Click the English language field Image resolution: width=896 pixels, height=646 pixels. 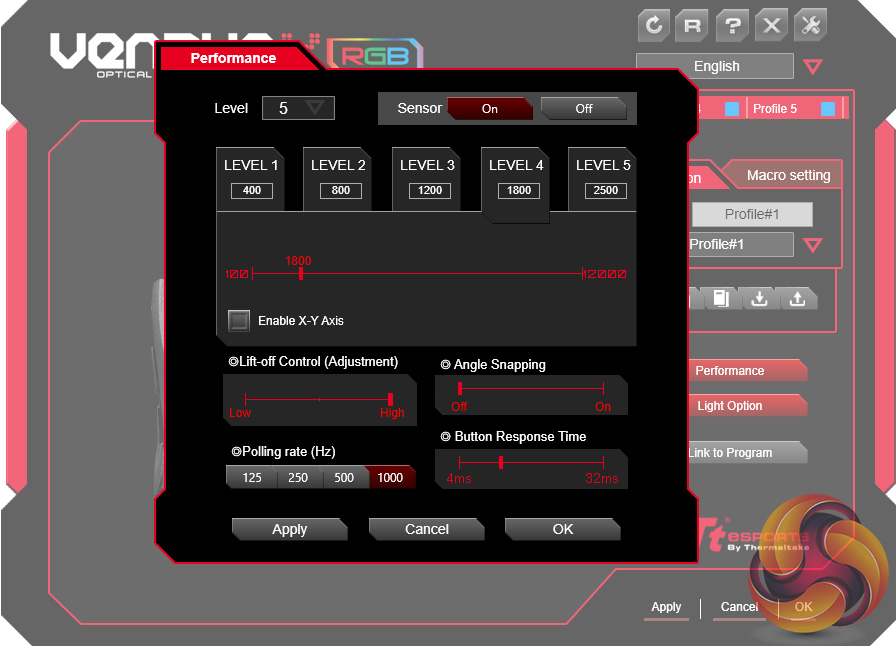715,66
